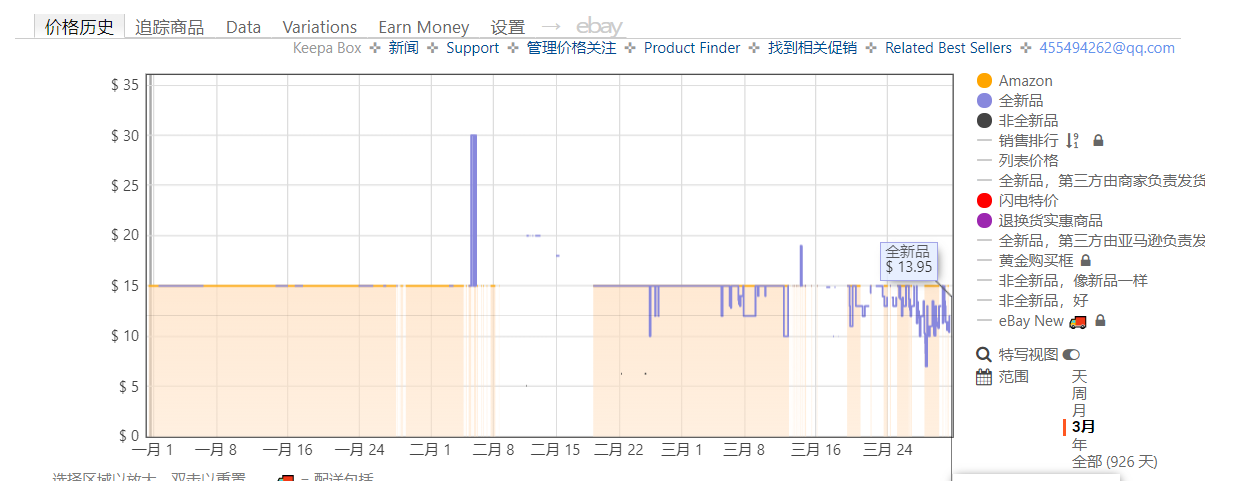Viewport: 1239px width, 481px height.
Task: Toggle 黄金购买框 series in legend
Action: click(x=1036, y=261)
